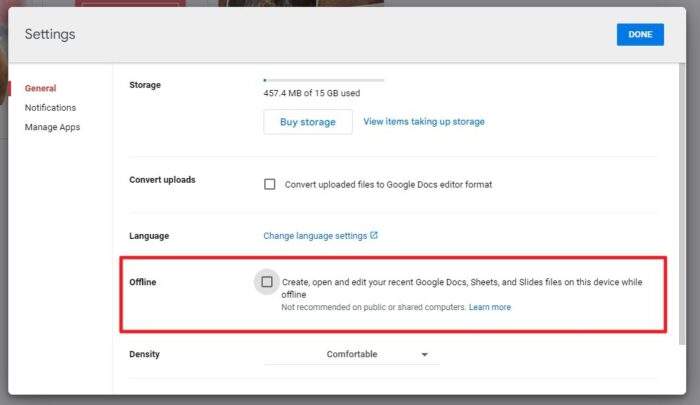Viewport: 700px width, 405px height.
Task: Click the Density dropdown arrow
Action: (x=425, y=355)
